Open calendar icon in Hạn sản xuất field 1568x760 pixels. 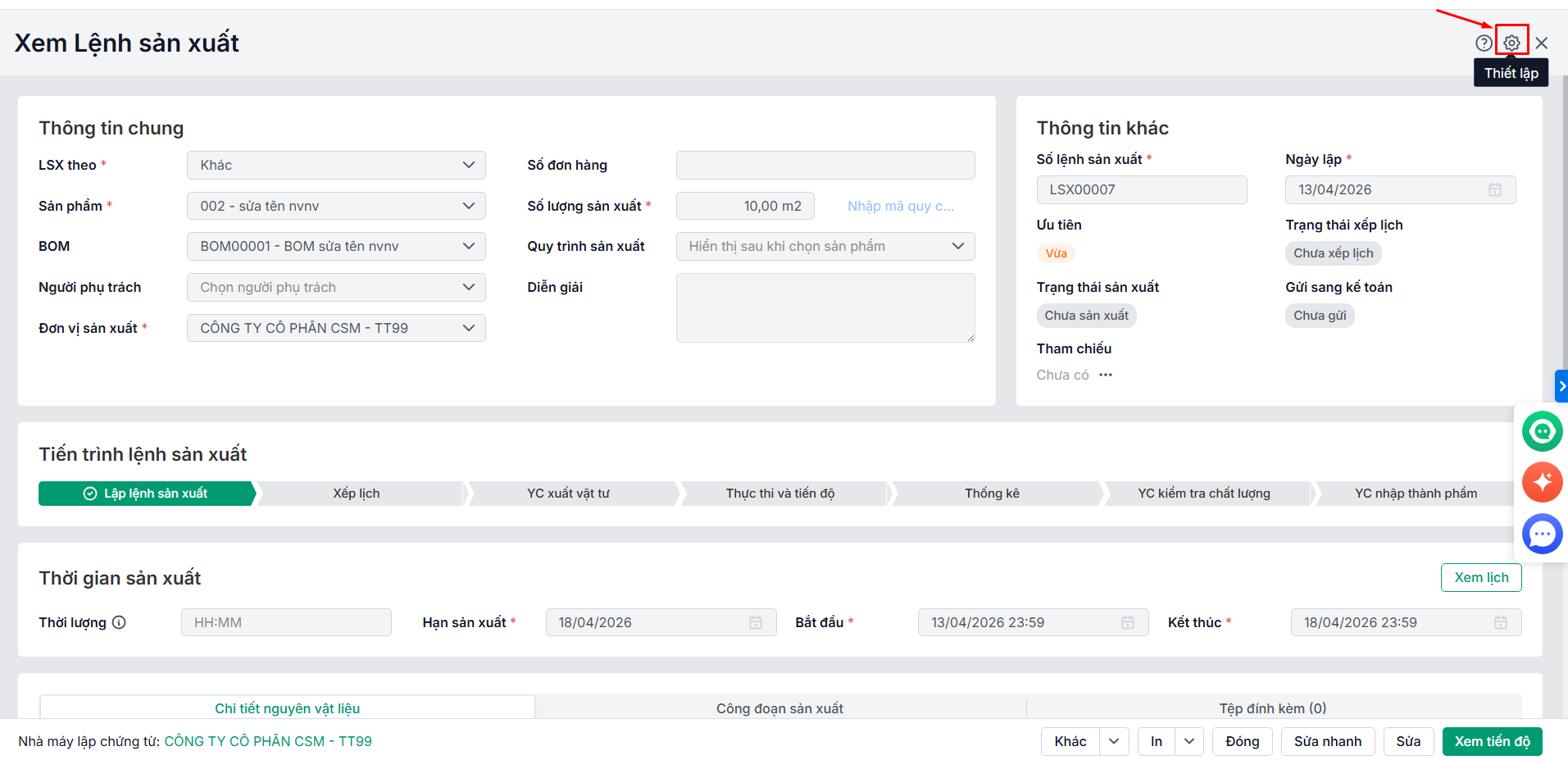tap(755, 622)
